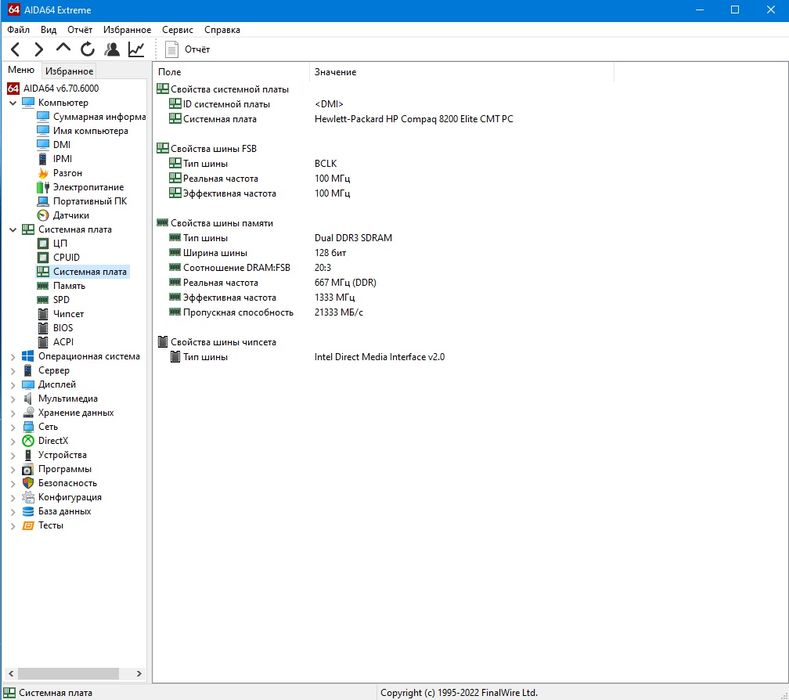Click the ЦП processor icon
The width and height of the screenshot is (789, 700).
(x=43, y=244)
